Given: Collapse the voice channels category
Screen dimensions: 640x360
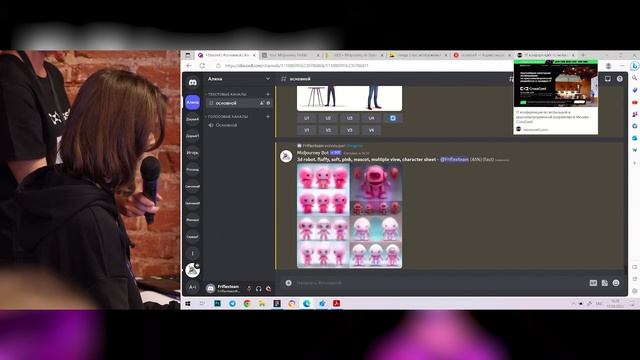Looking at the screenshot, I should tap(228, 116).
